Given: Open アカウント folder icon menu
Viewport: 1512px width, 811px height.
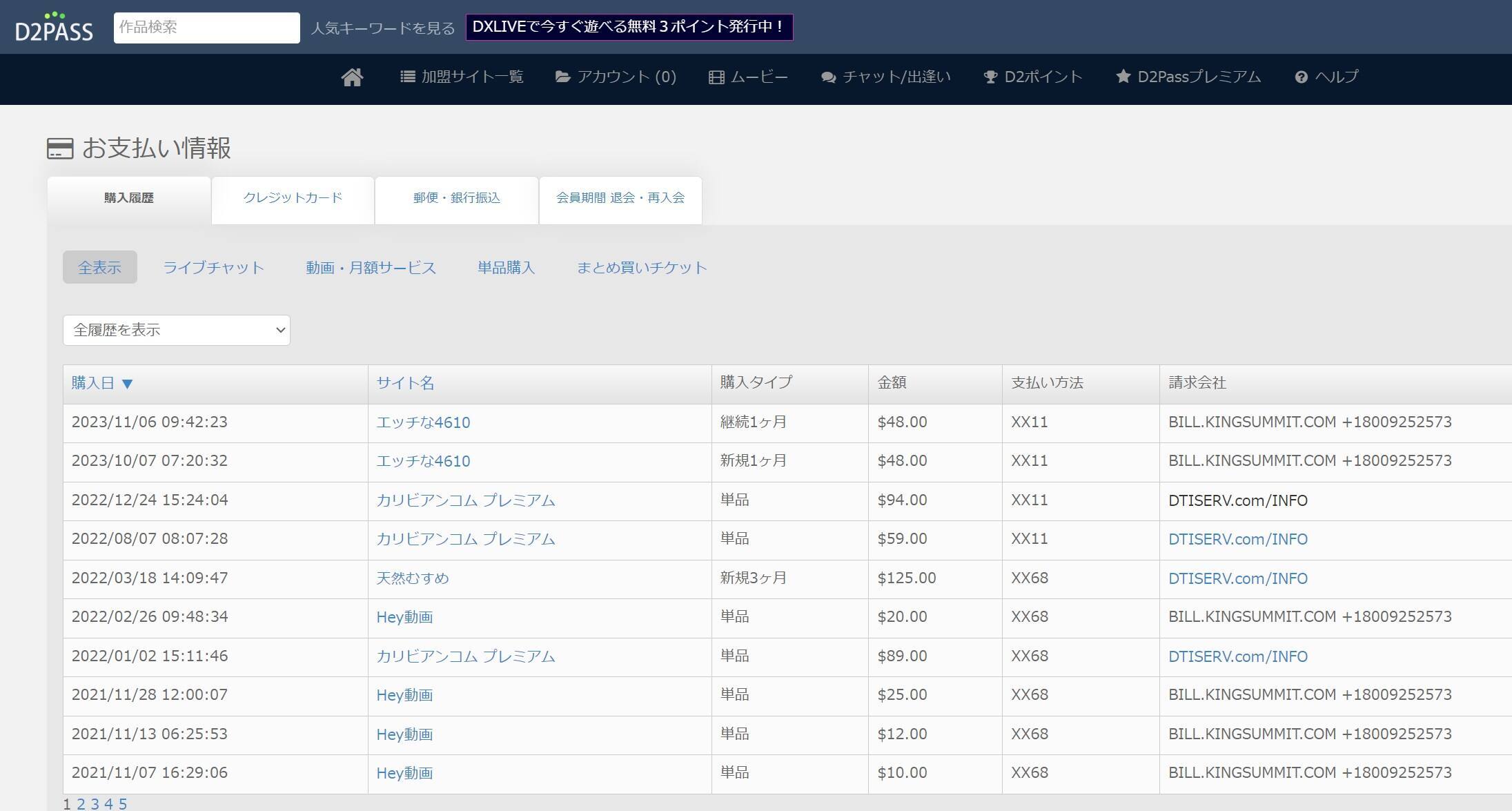Looking at the screenshot, I should pyautogui.click(x=616, y=77).
